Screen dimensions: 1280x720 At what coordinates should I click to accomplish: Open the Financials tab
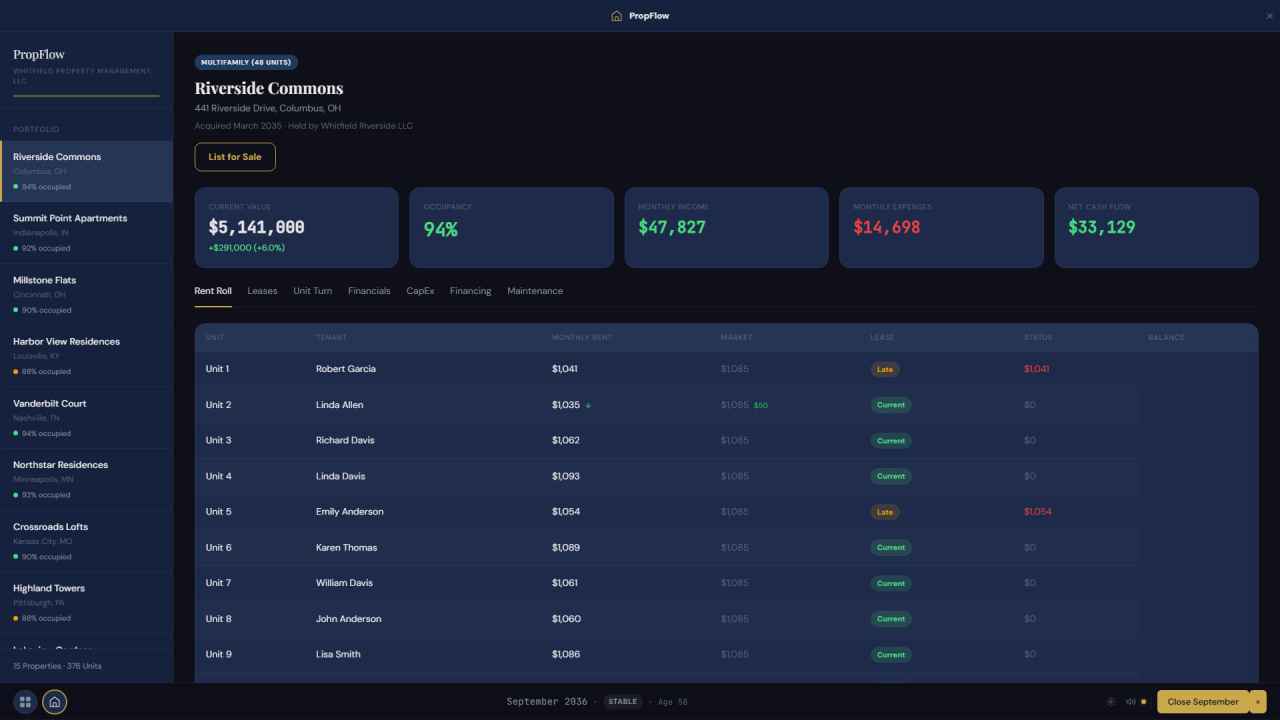[x=369, y=291]
